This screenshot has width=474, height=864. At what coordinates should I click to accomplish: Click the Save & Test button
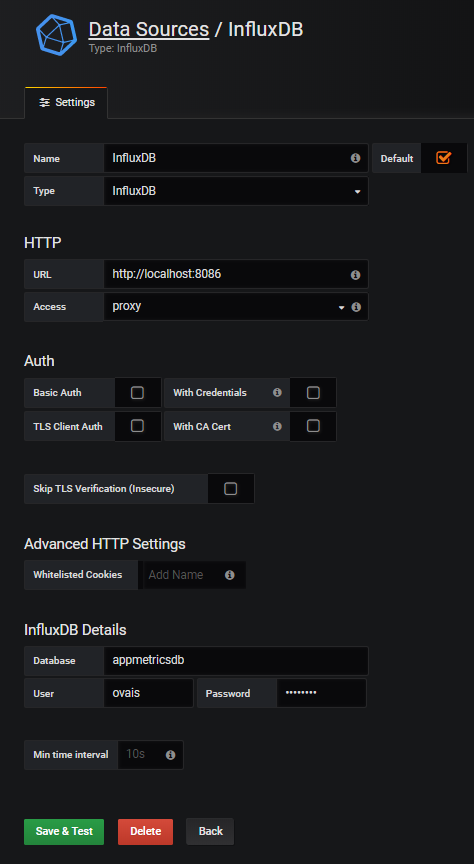point(64,831)
